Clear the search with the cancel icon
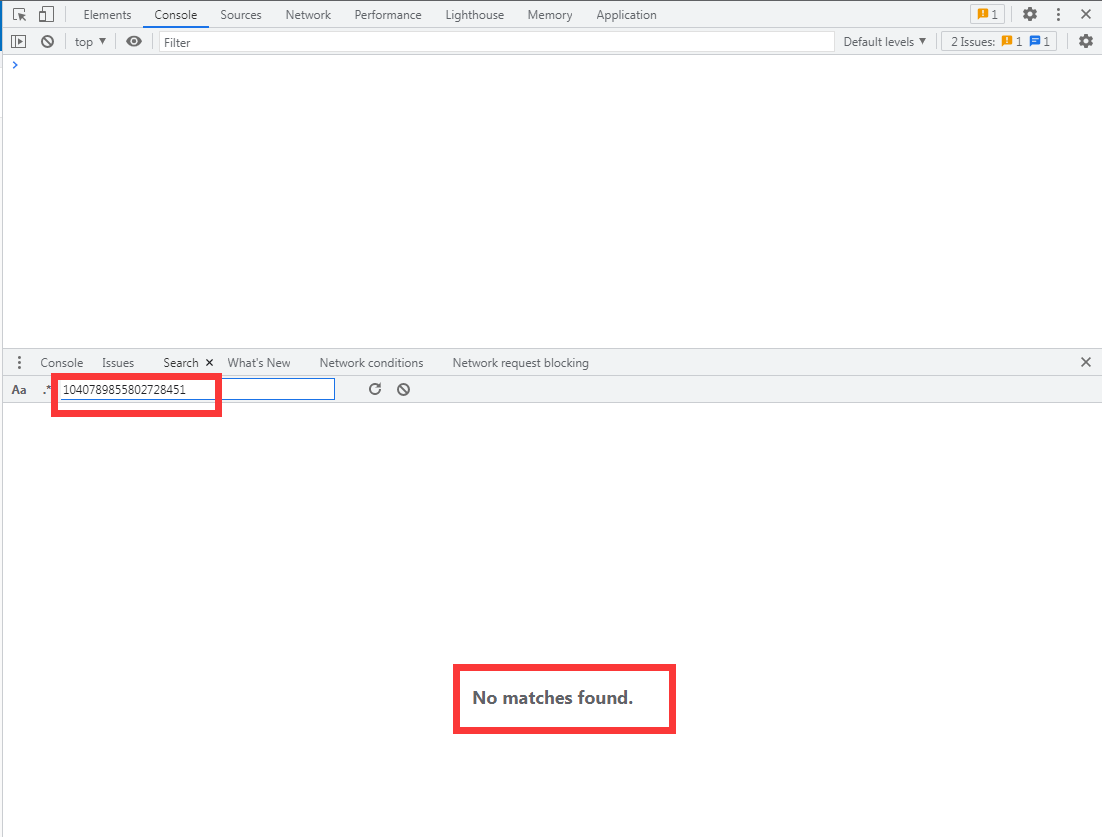Screen dimensions: 1102x837 click(403, 389)
